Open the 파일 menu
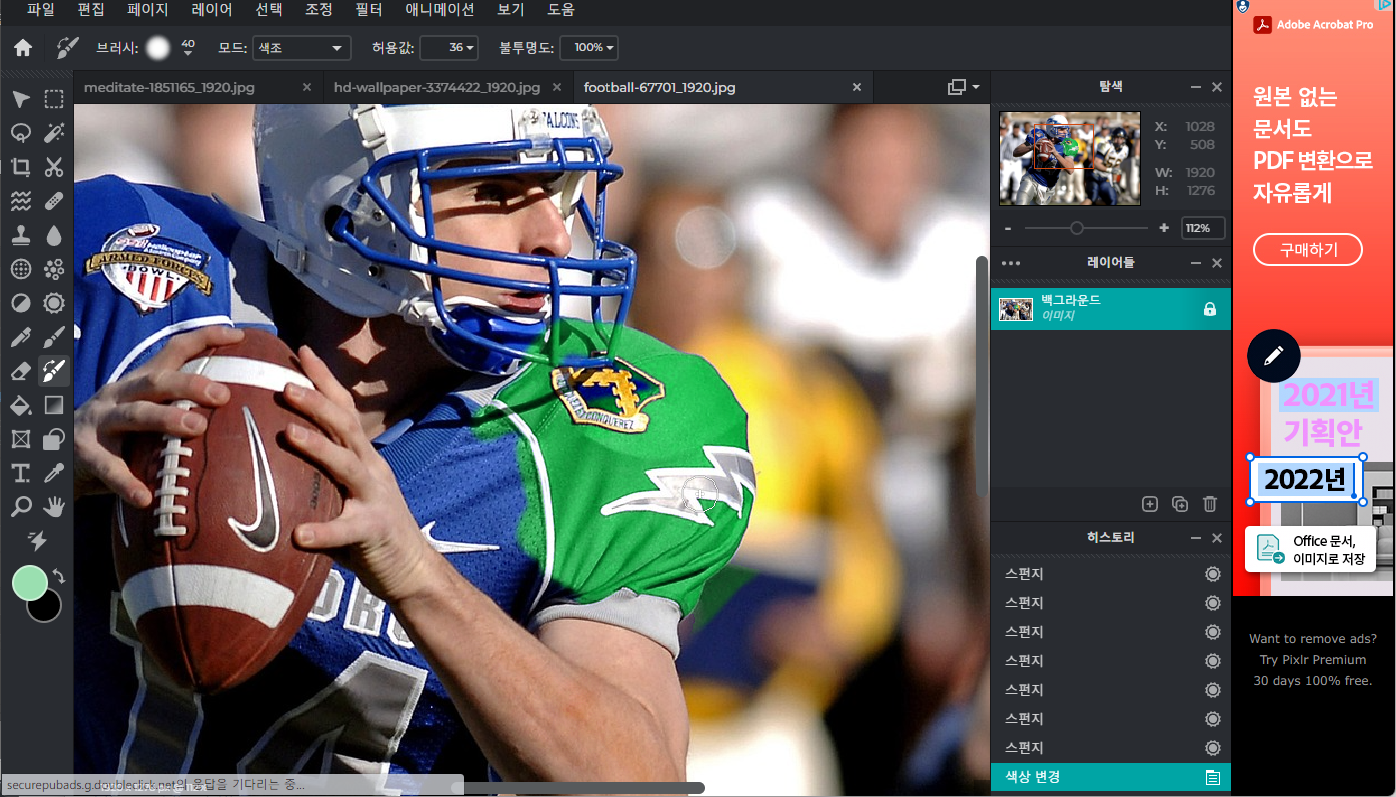This screenshot has height=797, width=1396. (41, 10)
